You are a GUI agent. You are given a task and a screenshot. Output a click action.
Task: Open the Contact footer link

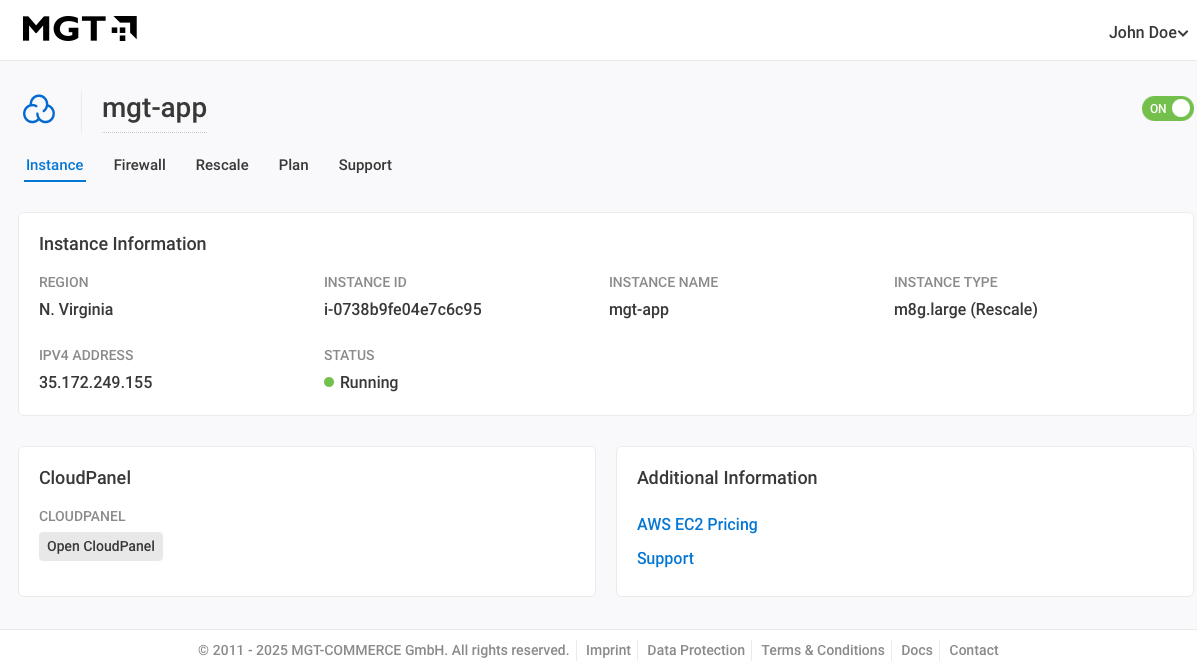pos(973,650)
